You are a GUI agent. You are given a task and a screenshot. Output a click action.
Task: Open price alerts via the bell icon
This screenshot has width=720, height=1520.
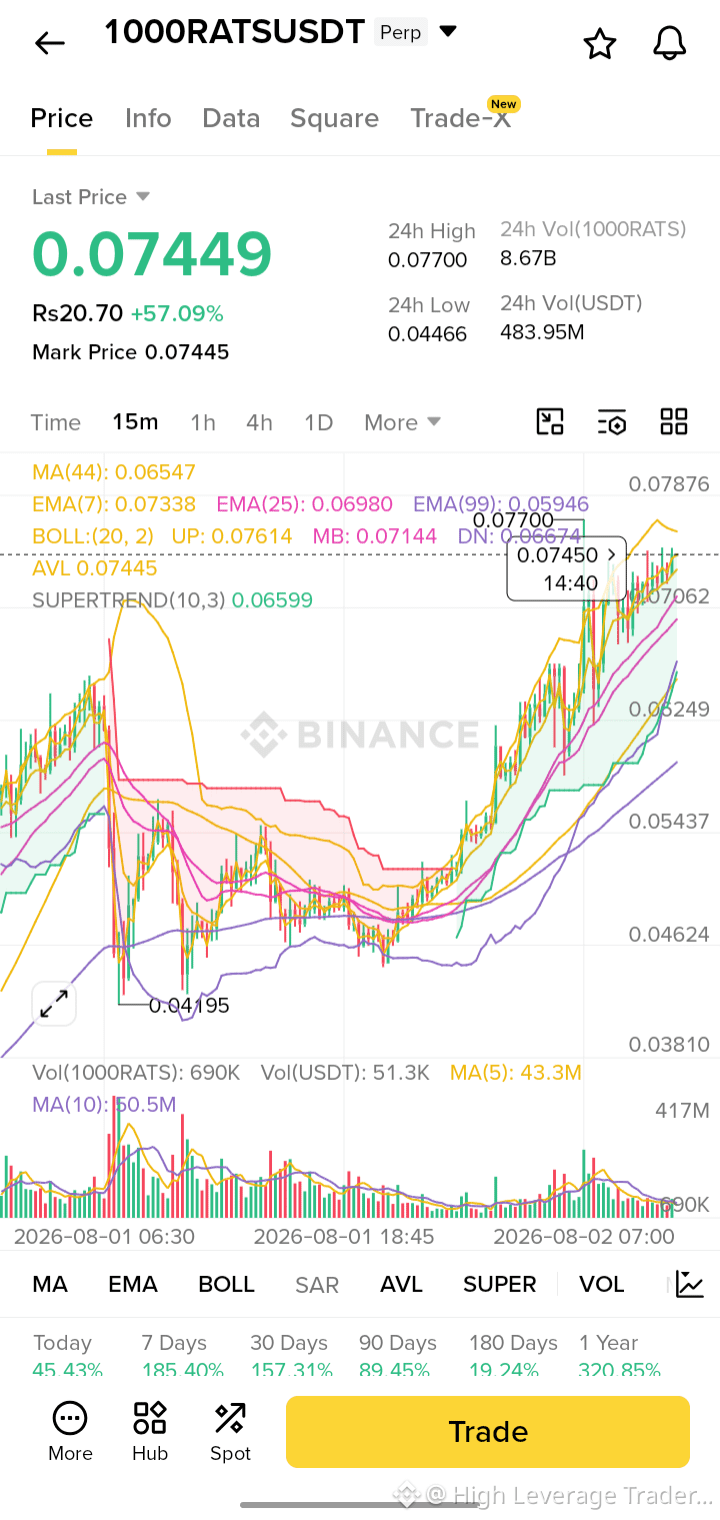[x=669, y=43]
